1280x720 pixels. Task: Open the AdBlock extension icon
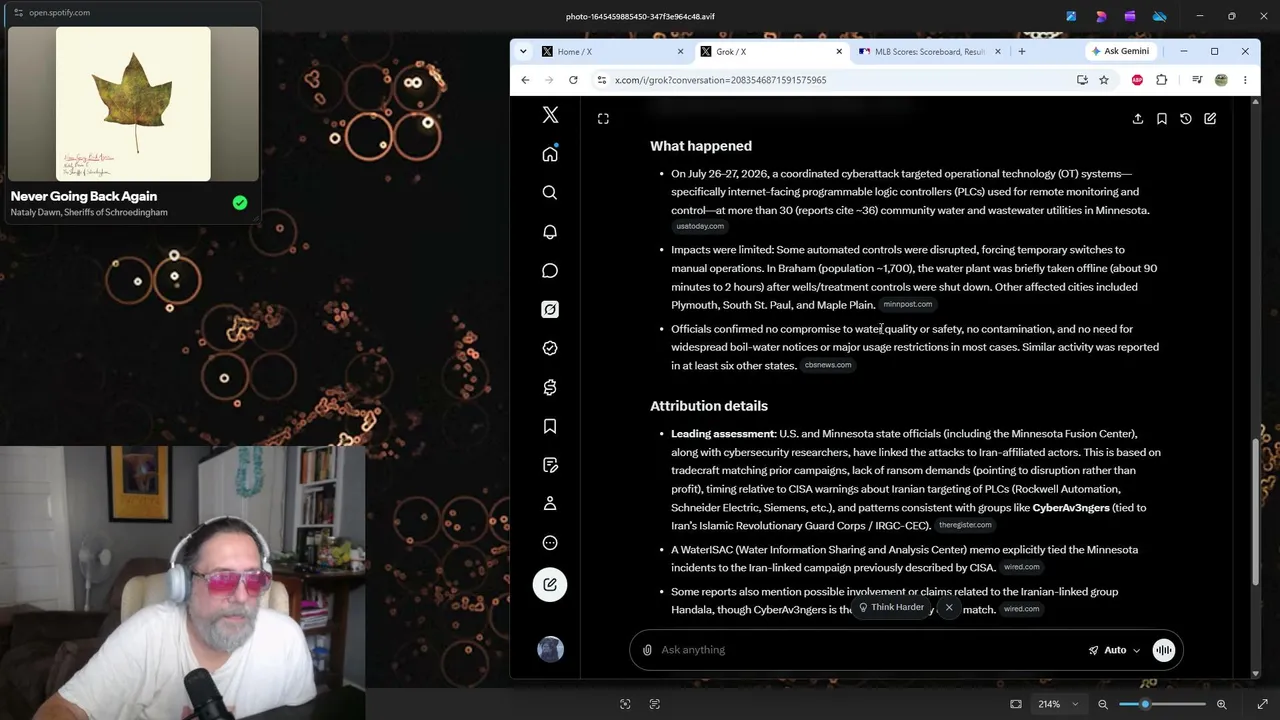tap(1138, 80)
